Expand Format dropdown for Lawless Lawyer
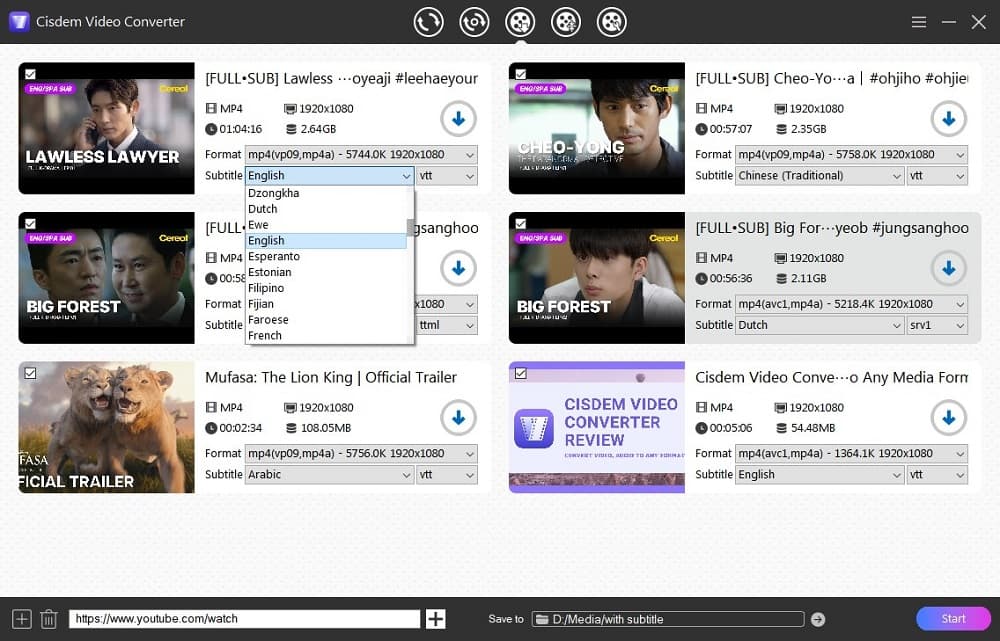The width and height of the screenshot is (1000, 641). (x=361, y=154)
